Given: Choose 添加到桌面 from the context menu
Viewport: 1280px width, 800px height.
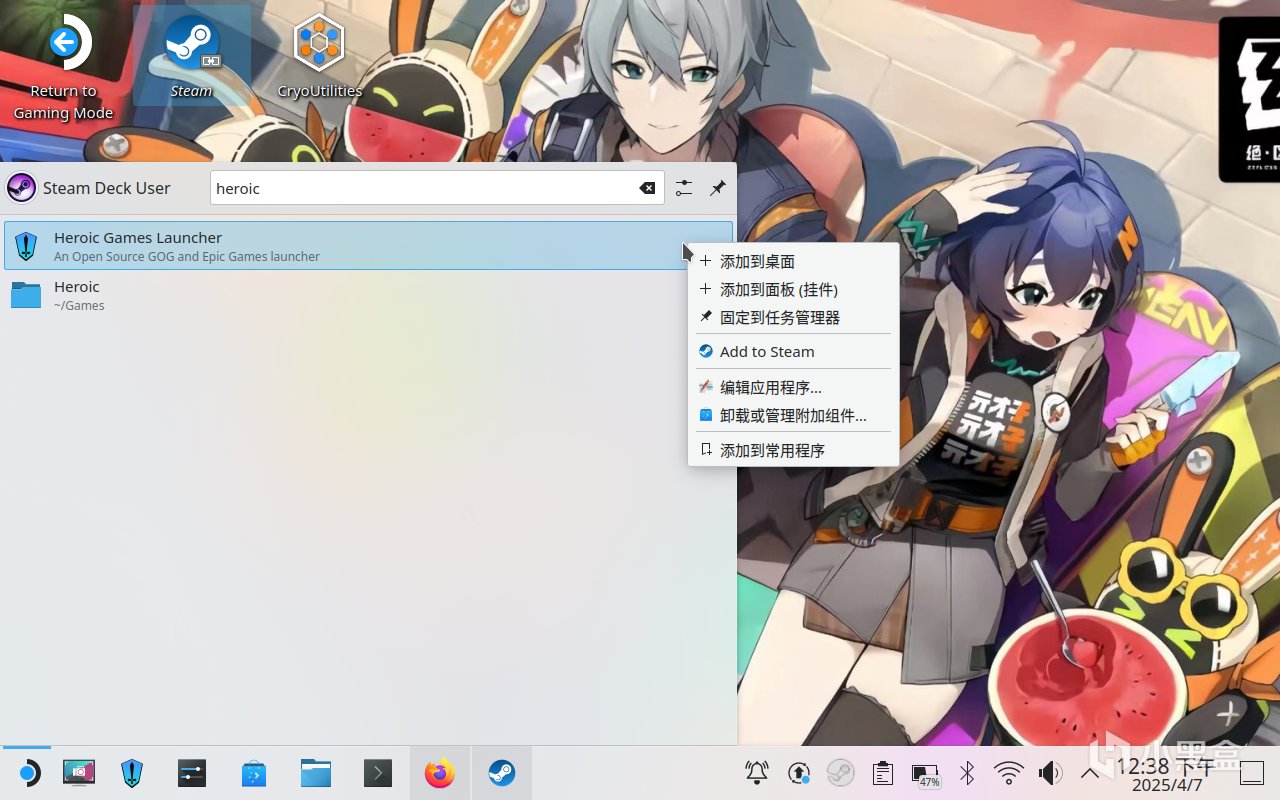Looking at the screenshot, I should click(x=793, y=262).
